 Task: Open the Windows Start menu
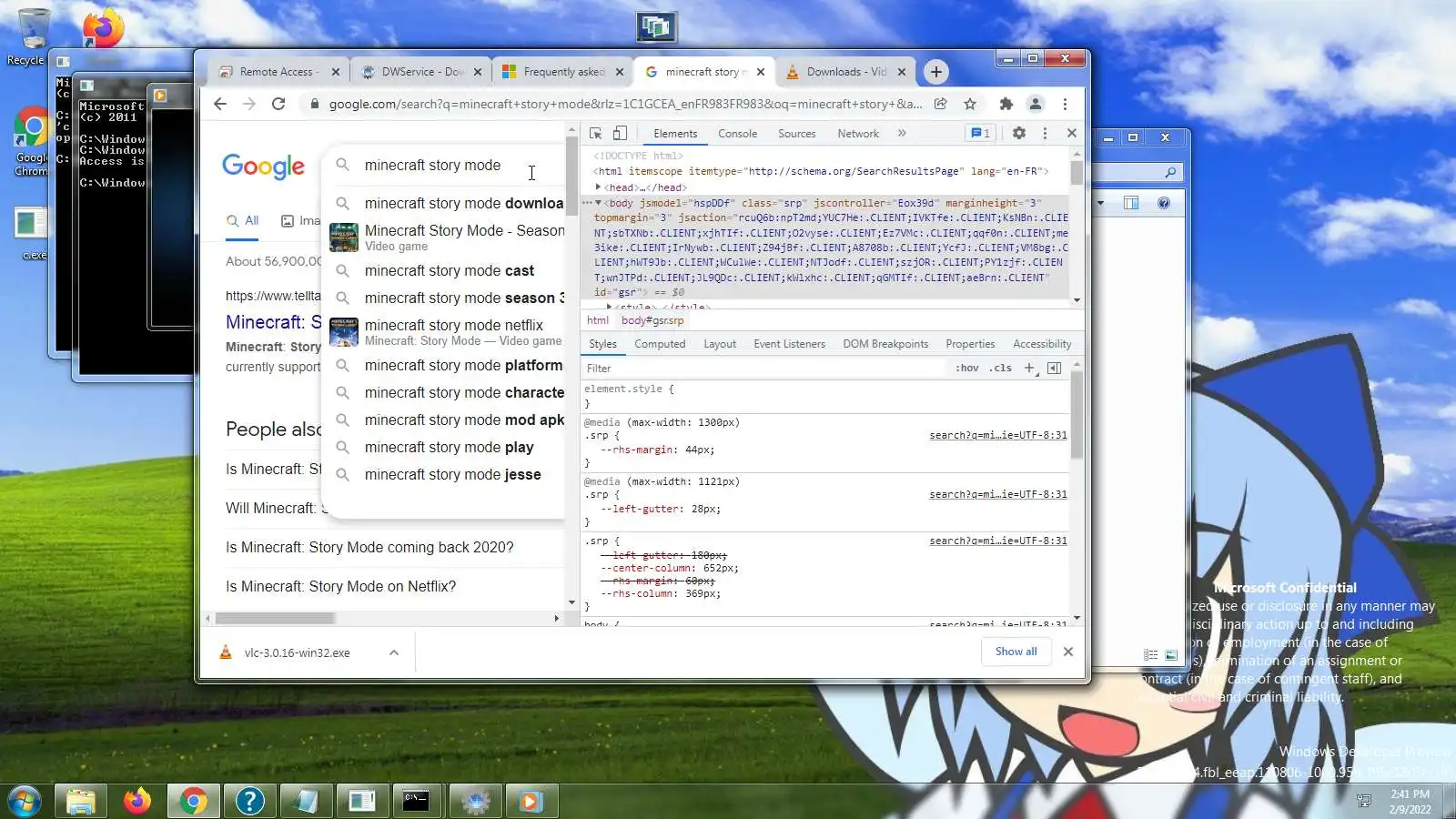(25, 801)
